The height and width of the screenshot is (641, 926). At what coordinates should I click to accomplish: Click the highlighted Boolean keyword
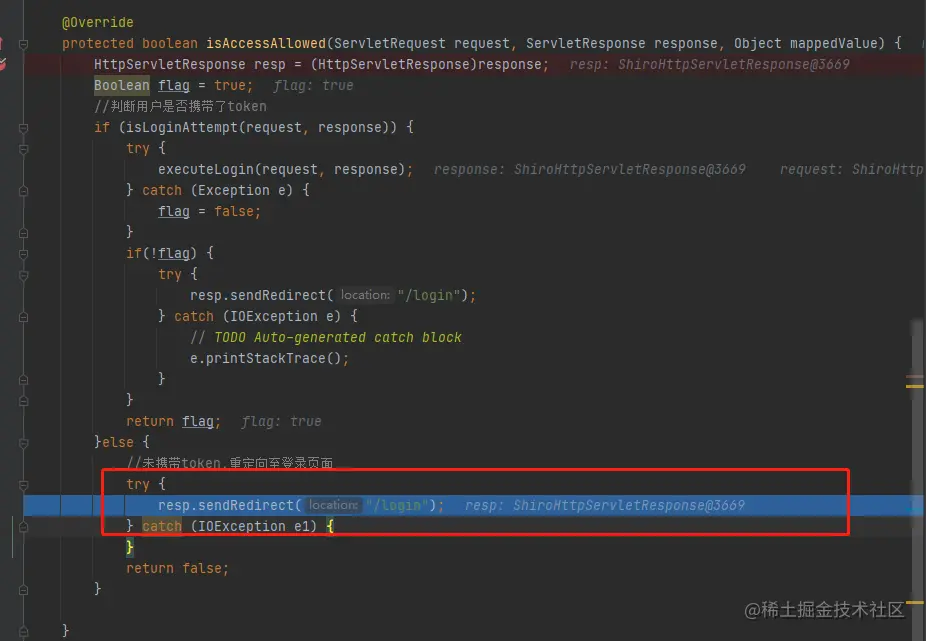coord(122,85)
